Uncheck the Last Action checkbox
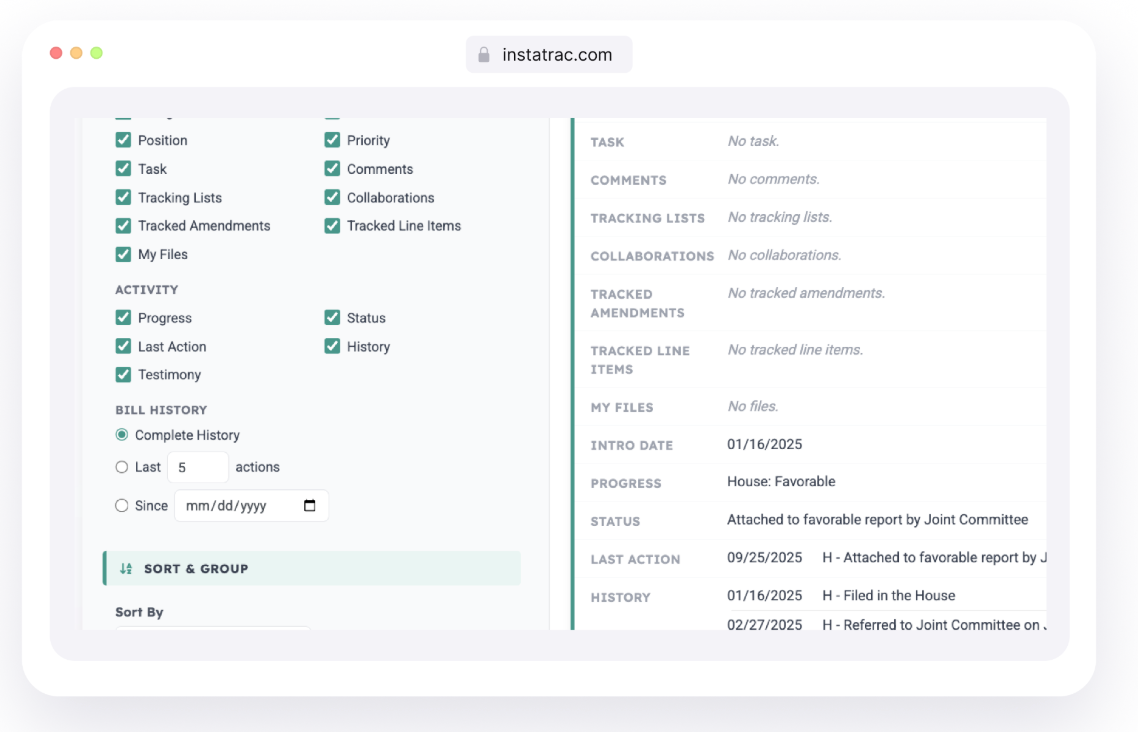Viewport: 1138px width, 732px height. (x=123, y=346)
